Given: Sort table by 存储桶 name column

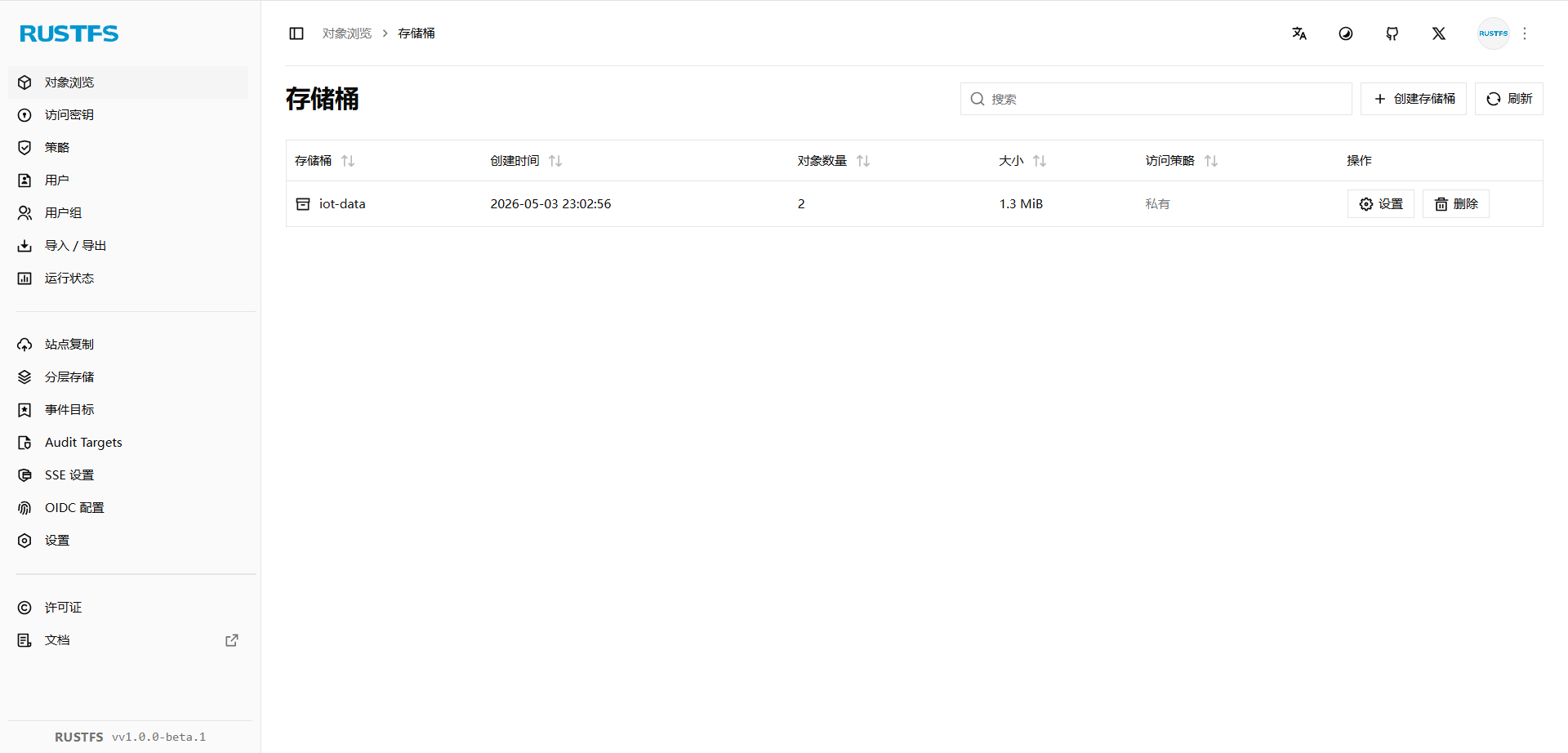Looking at the screenshot, I should (x=348, y=161).
